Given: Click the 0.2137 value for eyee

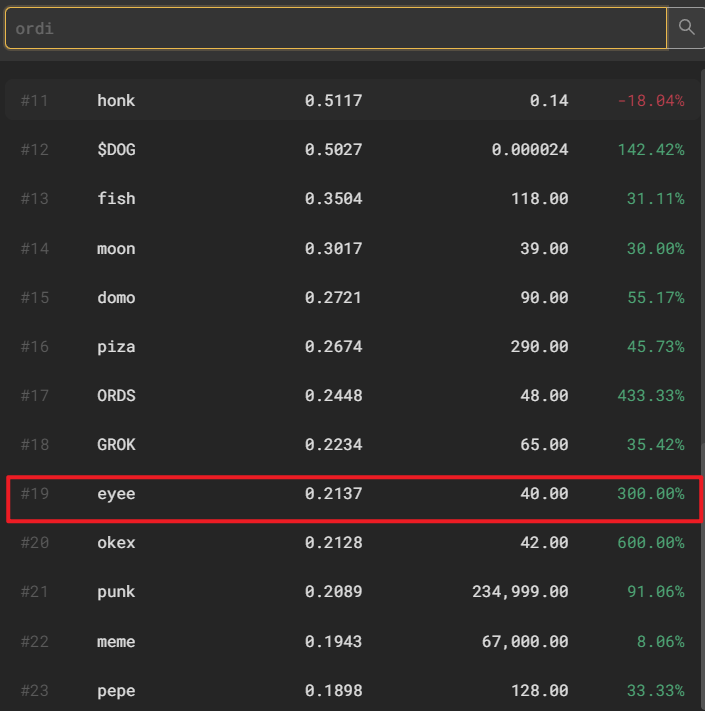Looking at the screenshot, I should [333, 493].
